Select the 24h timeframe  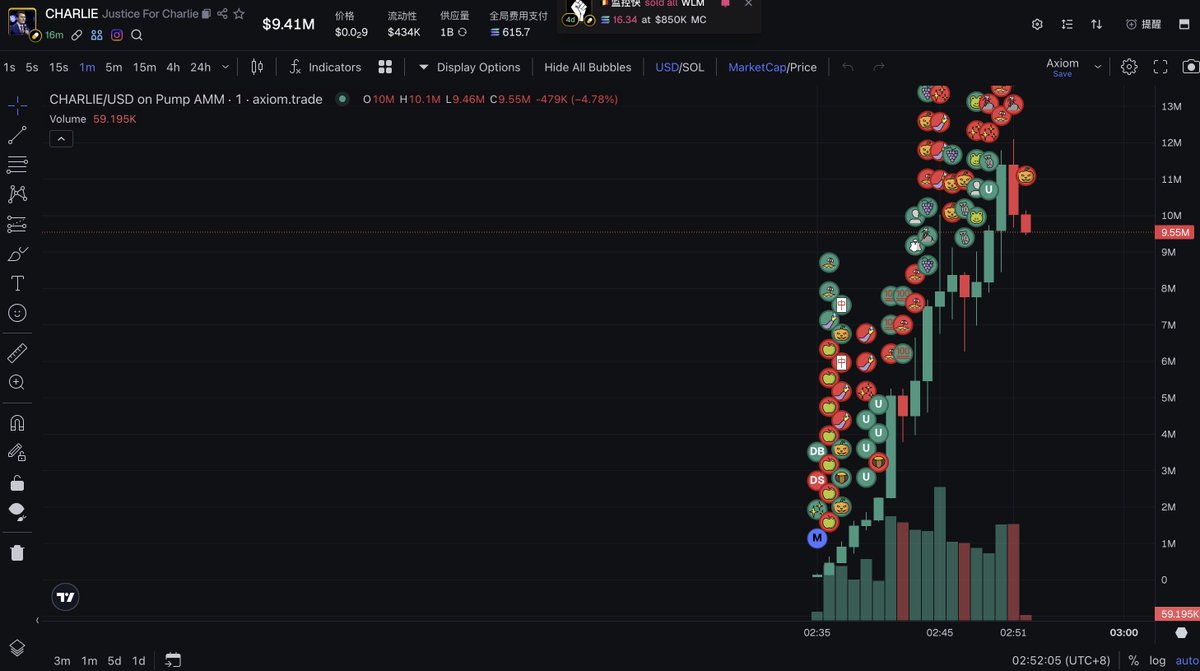(x=201, y=67)
